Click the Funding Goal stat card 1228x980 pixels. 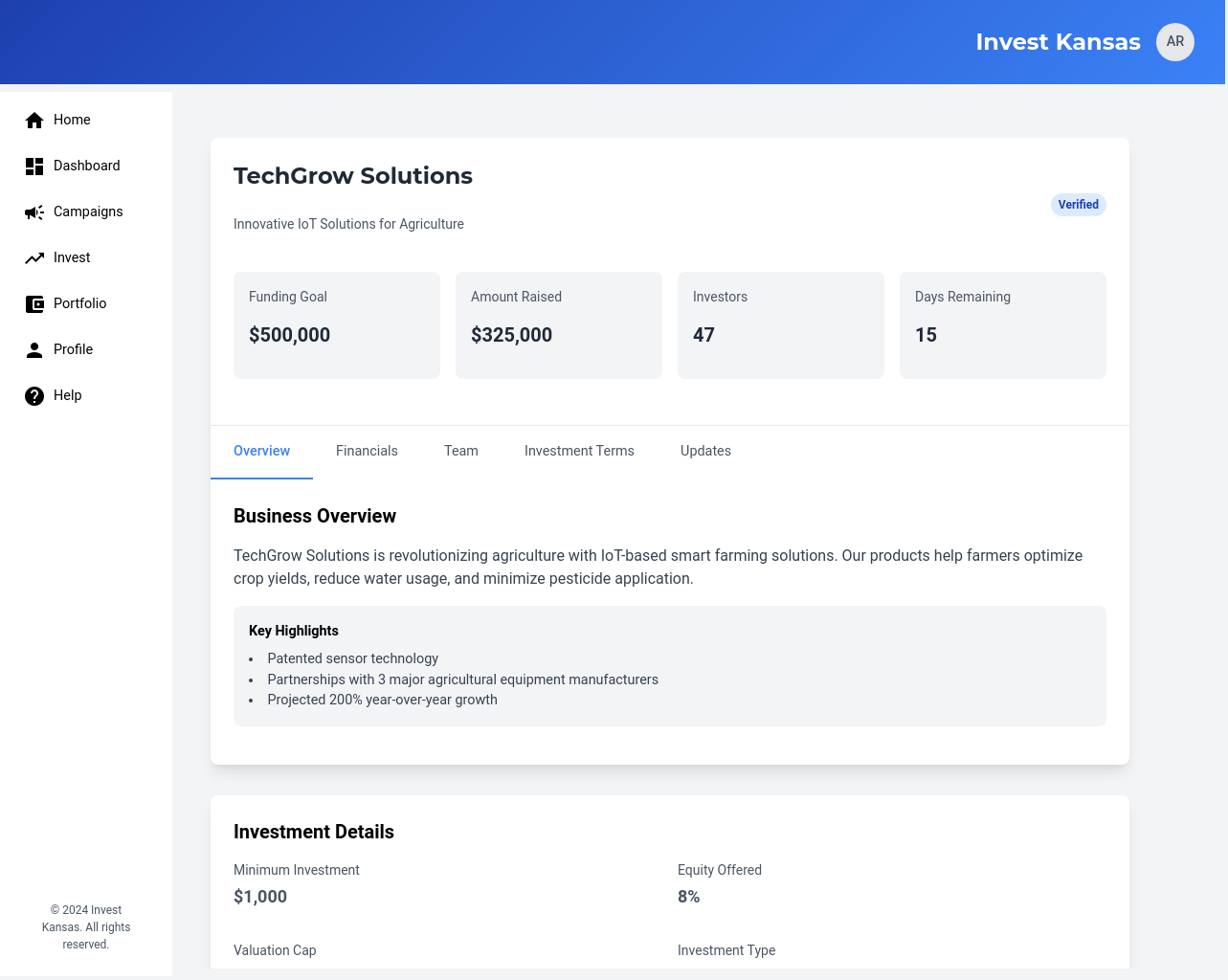coord(337,325)
